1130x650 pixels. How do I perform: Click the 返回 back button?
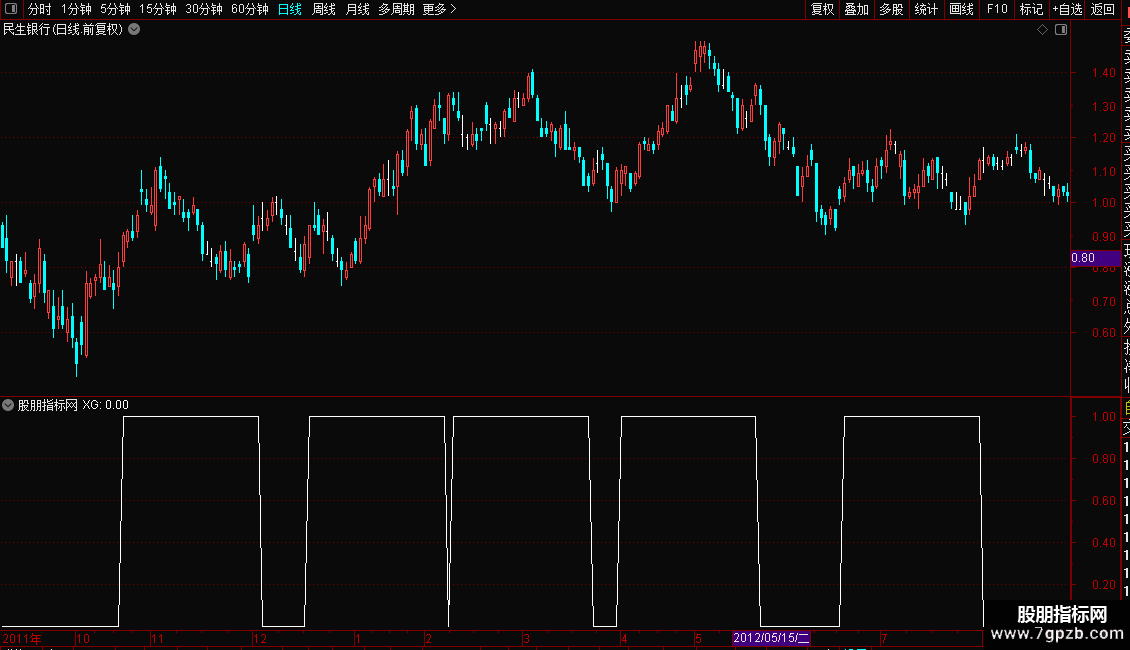click(x=1103, y=9)
